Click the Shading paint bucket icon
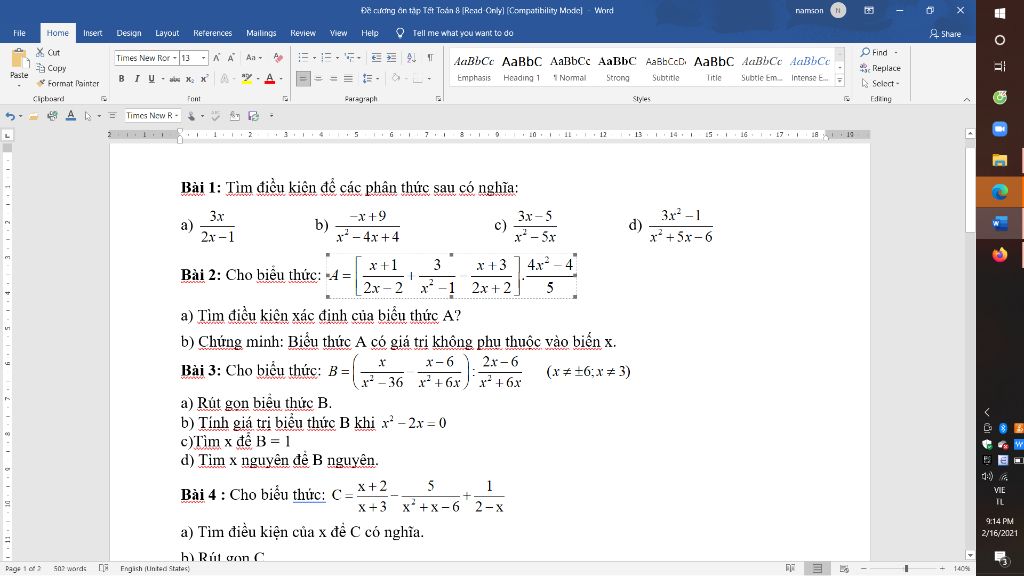This screenshot has width=1024, height=576. point(395,79)
